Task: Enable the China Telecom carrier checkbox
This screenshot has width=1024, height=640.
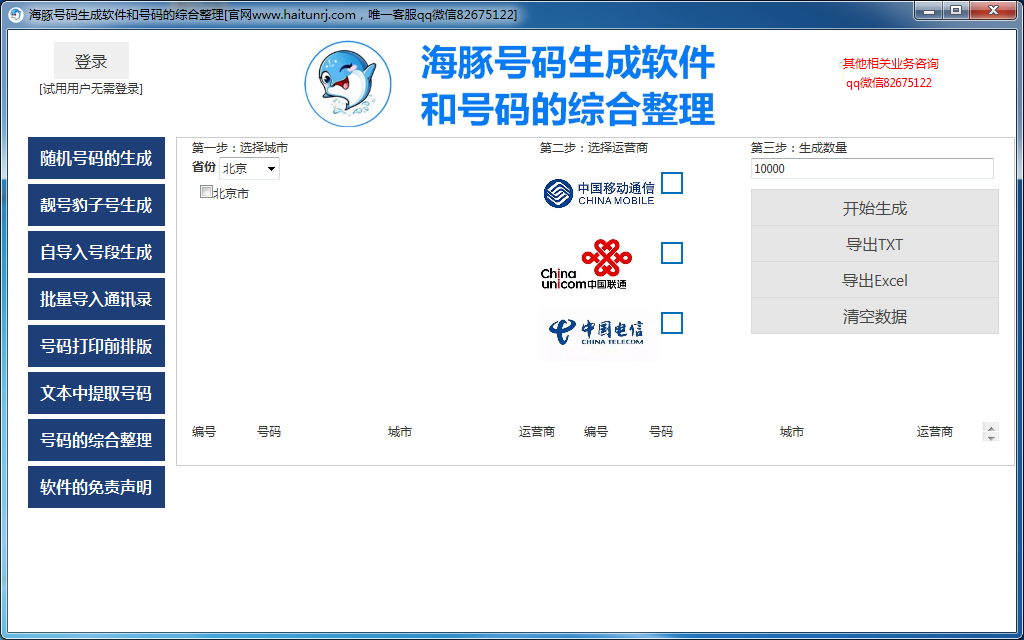Action: 672,323
